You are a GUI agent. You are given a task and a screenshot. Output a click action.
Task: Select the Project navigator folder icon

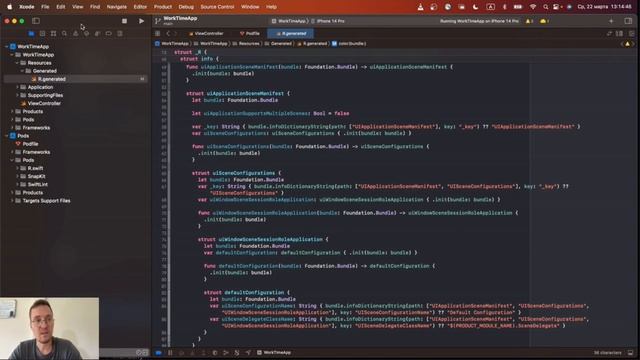coord(31,33)
